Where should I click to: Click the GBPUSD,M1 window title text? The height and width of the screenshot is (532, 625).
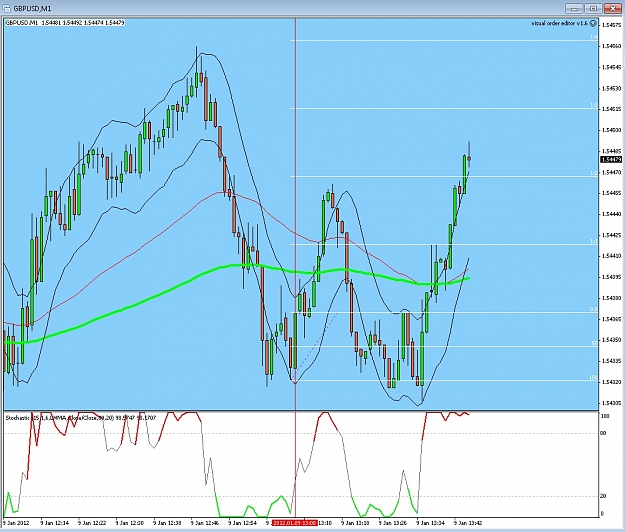32,8
